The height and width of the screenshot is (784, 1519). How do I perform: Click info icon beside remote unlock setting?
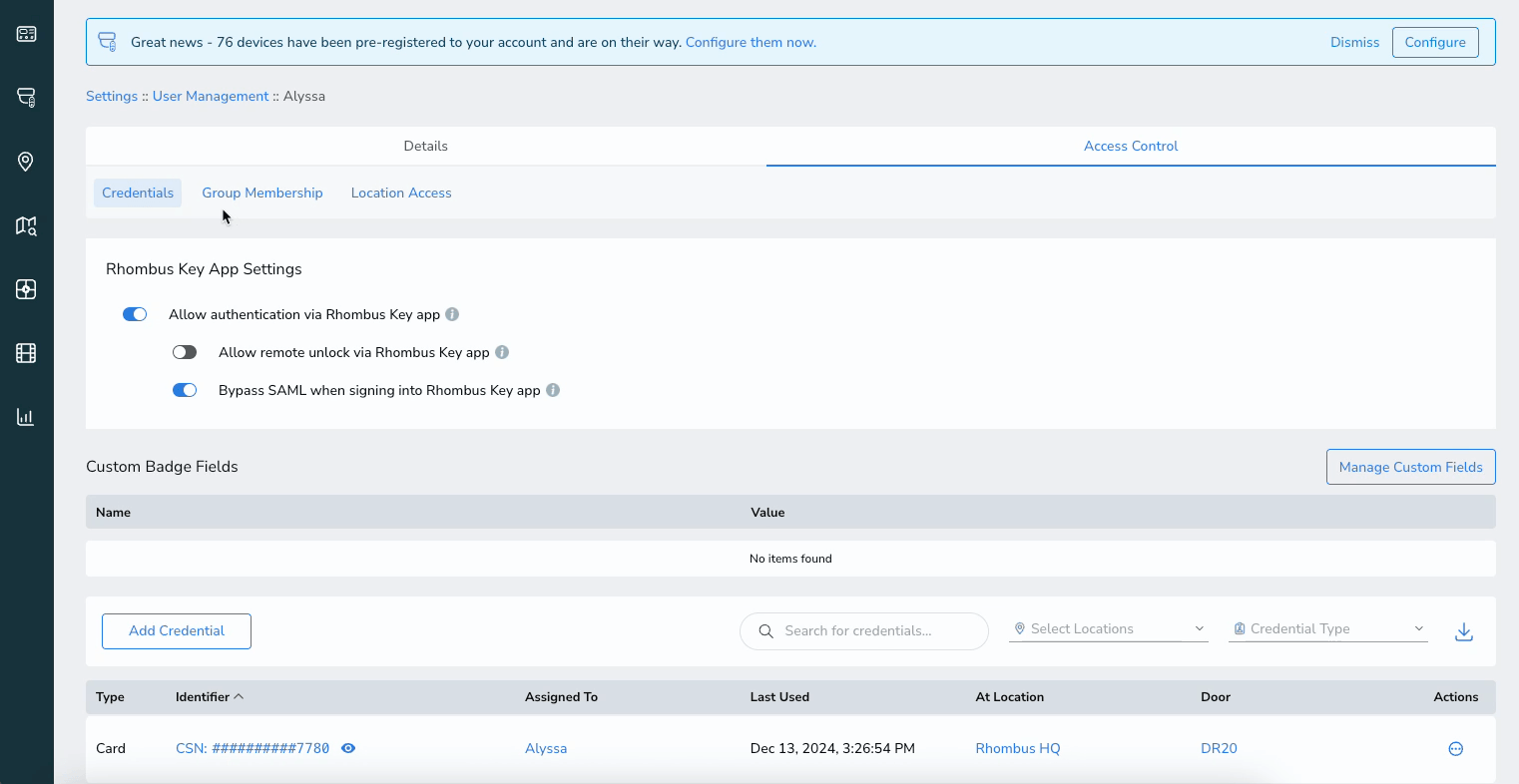(502, 352)
